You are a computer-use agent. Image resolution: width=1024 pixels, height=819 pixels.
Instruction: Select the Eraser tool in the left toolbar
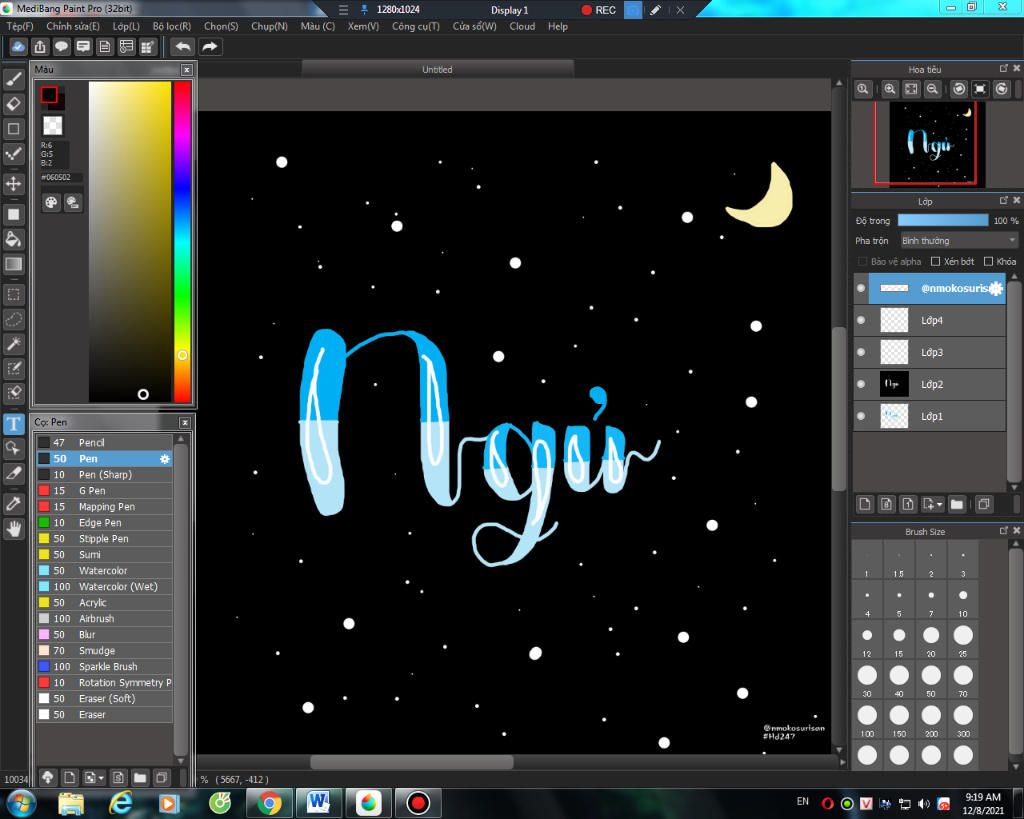14,104
